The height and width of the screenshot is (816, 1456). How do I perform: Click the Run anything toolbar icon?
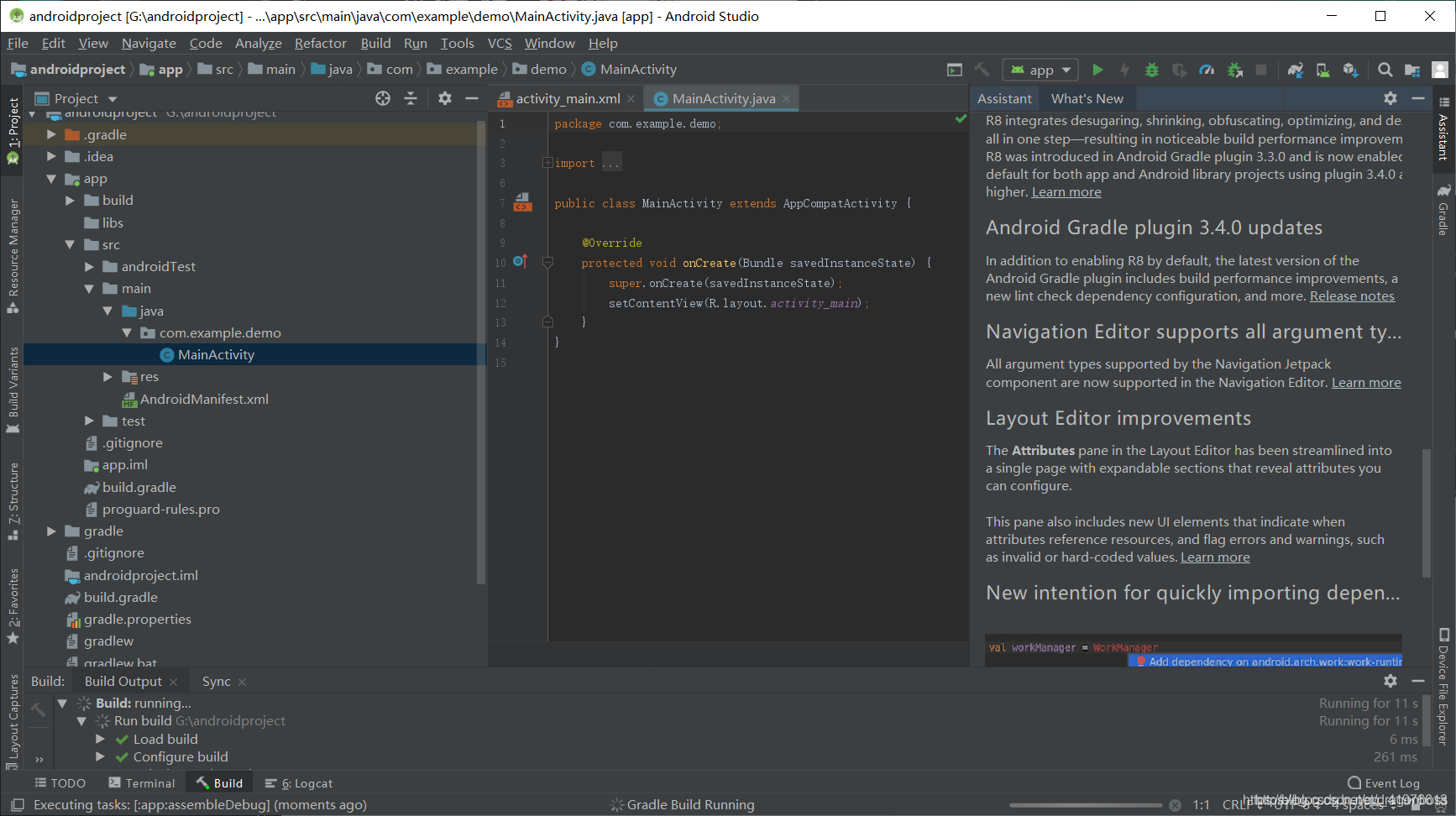[955, 70]
